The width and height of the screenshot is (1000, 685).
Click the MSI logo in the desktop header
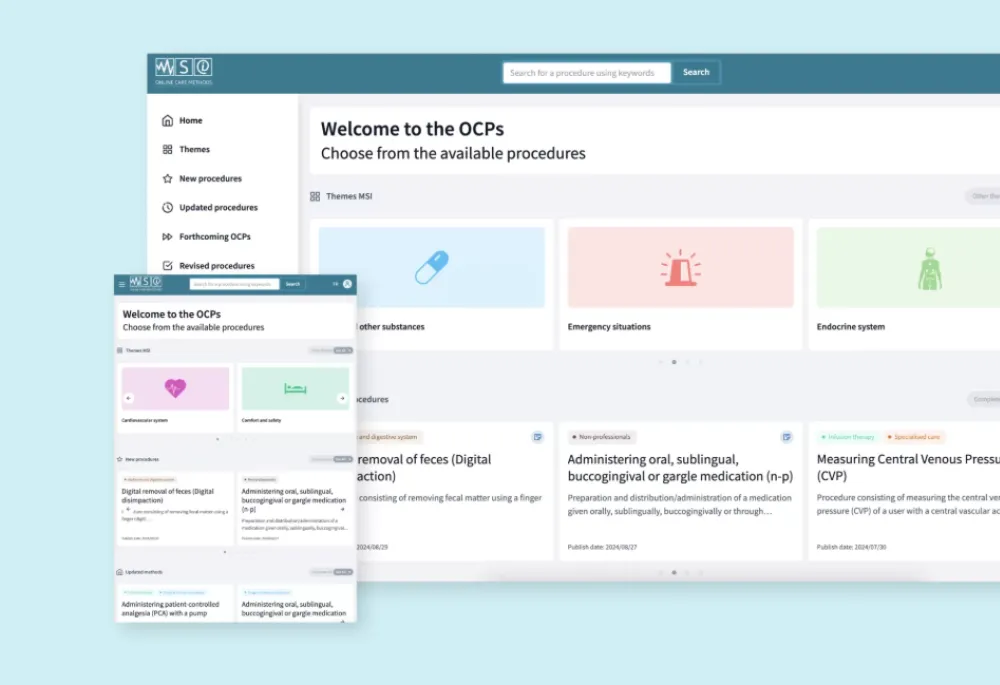point(183,70)
